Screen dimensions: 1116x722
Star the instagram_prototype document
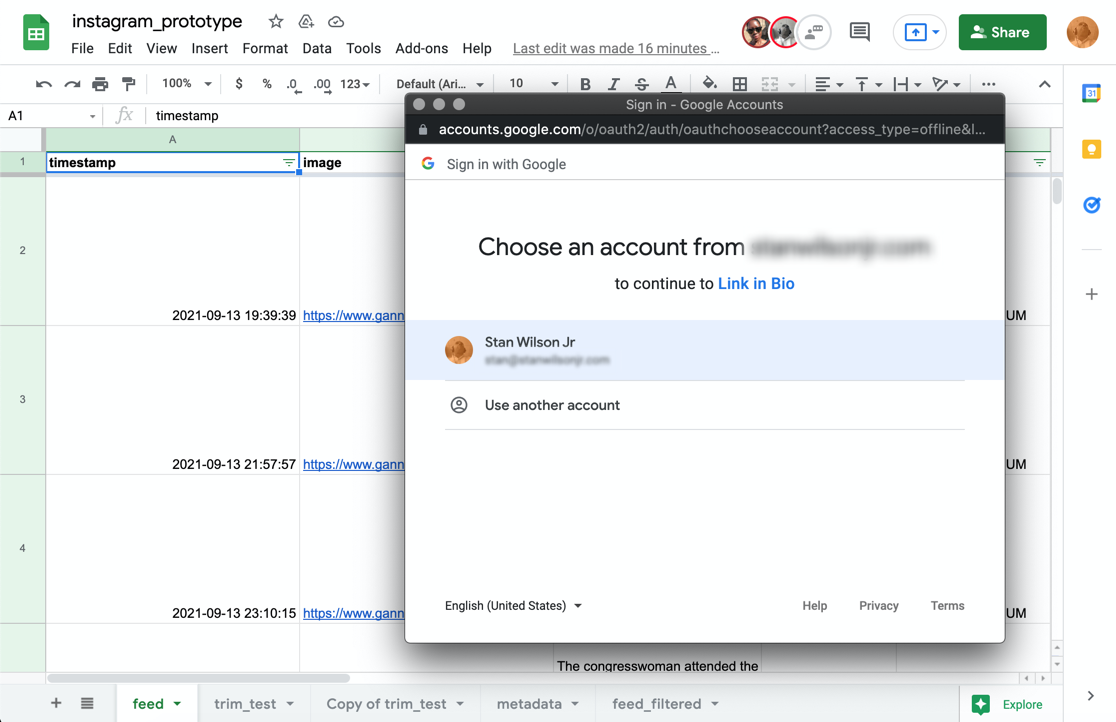tap(276, 21)
